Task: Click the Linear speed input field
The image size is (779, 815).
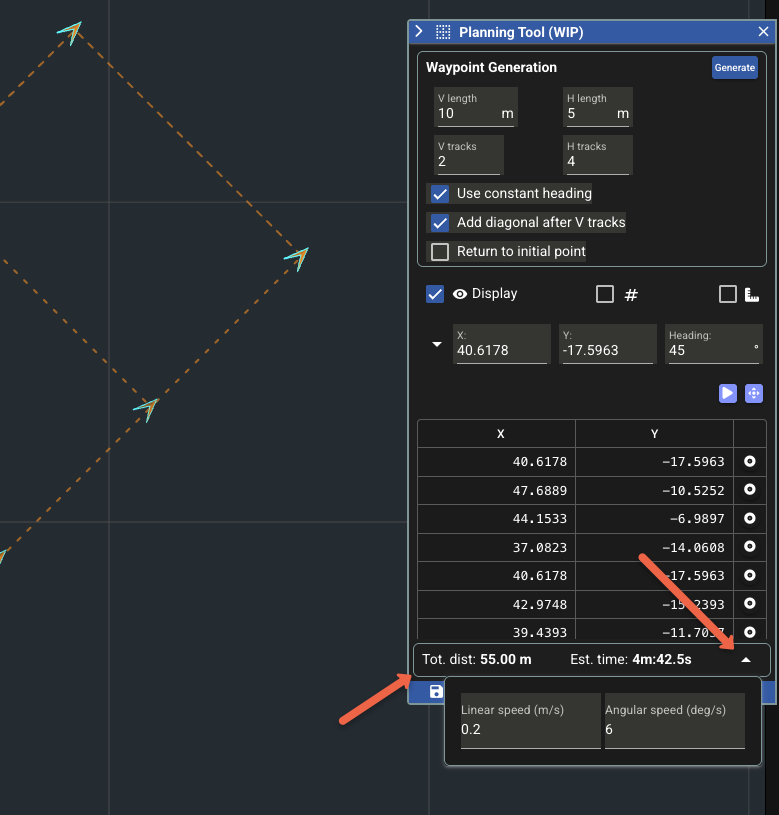Action: [x=530, y=730]
